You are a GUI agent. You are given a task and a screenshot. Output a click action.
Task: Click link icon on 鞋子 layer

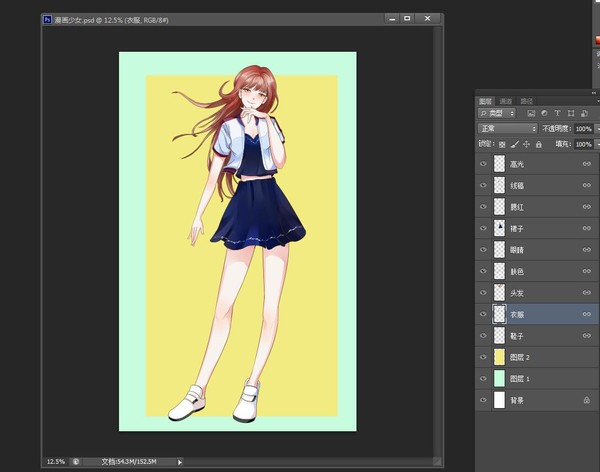pyautogui.click(x=587, y=335)
